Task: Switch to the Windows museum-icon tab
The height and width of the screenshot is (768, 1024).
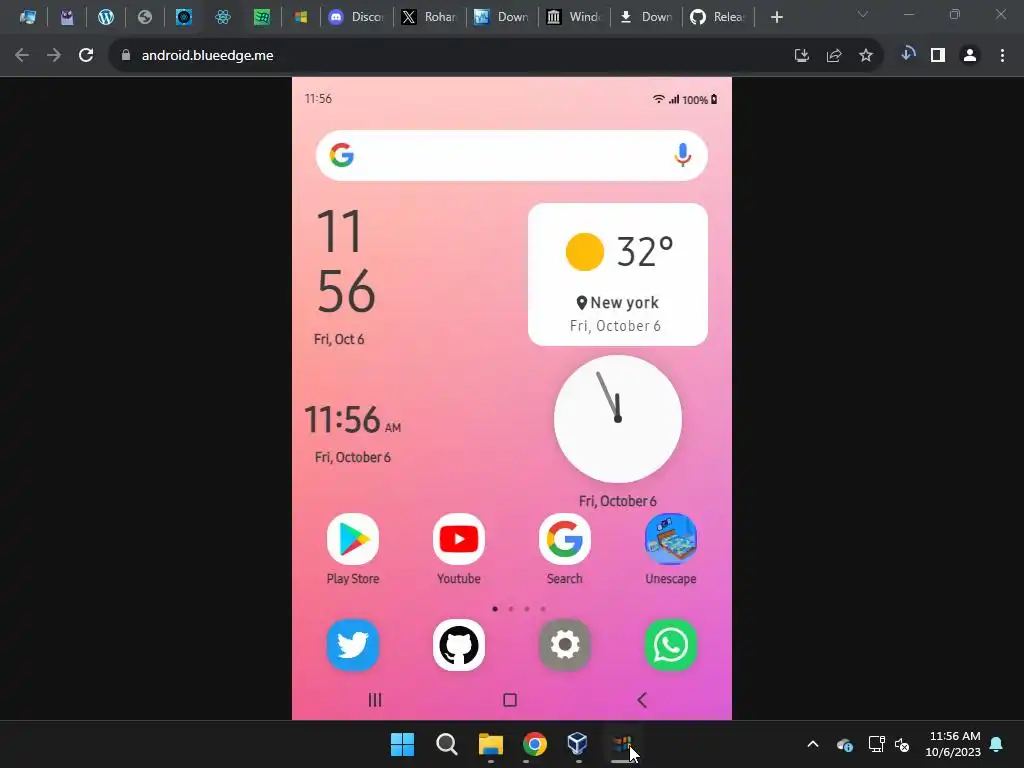Action: [x=574, y=17]
